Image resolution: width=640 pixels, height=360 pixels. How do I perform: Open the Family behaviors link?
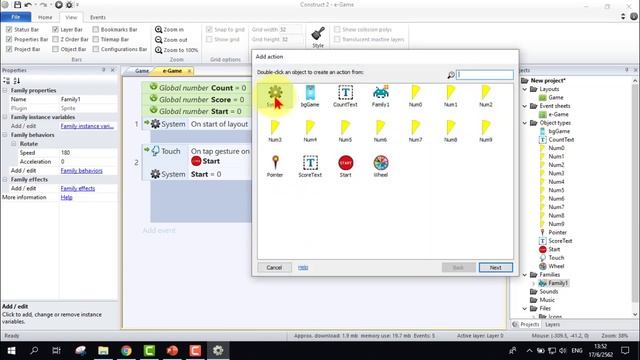[x=82, y=171]
